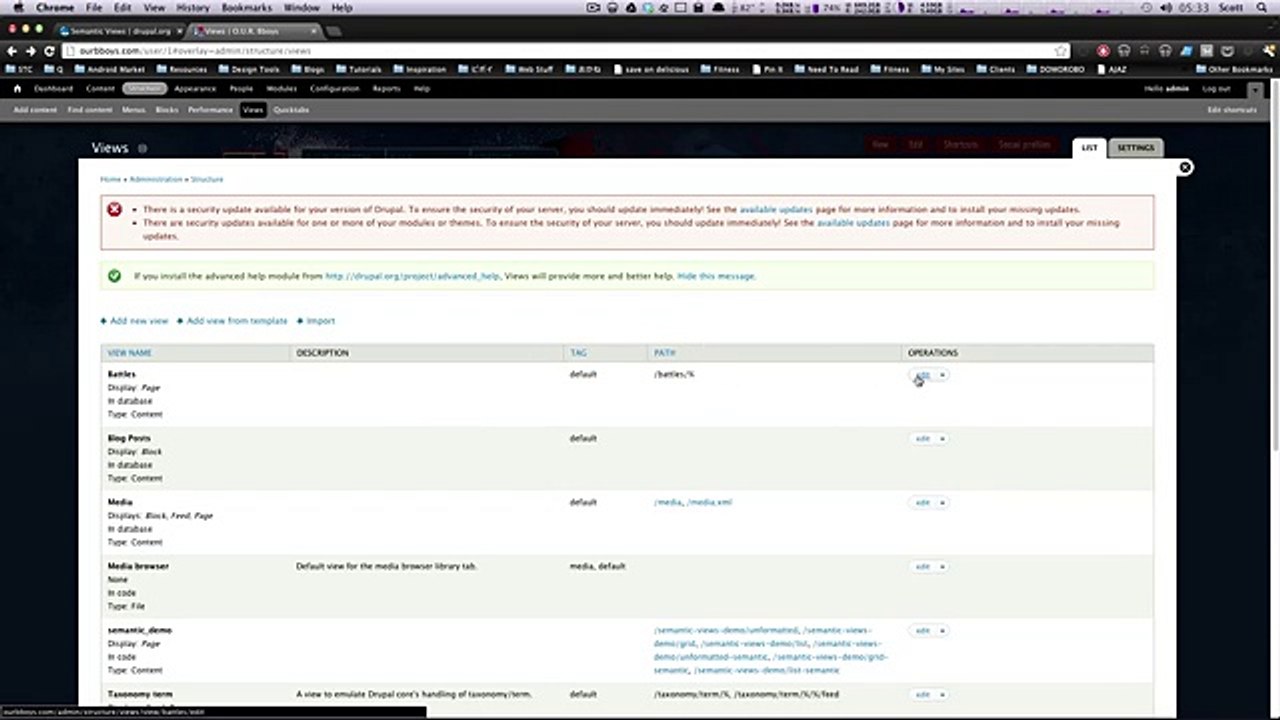Image resolution: width=1280 pixels, height=720 pixels.
Task: Open the Clients bookmark folder
Action: coord(995,70)
